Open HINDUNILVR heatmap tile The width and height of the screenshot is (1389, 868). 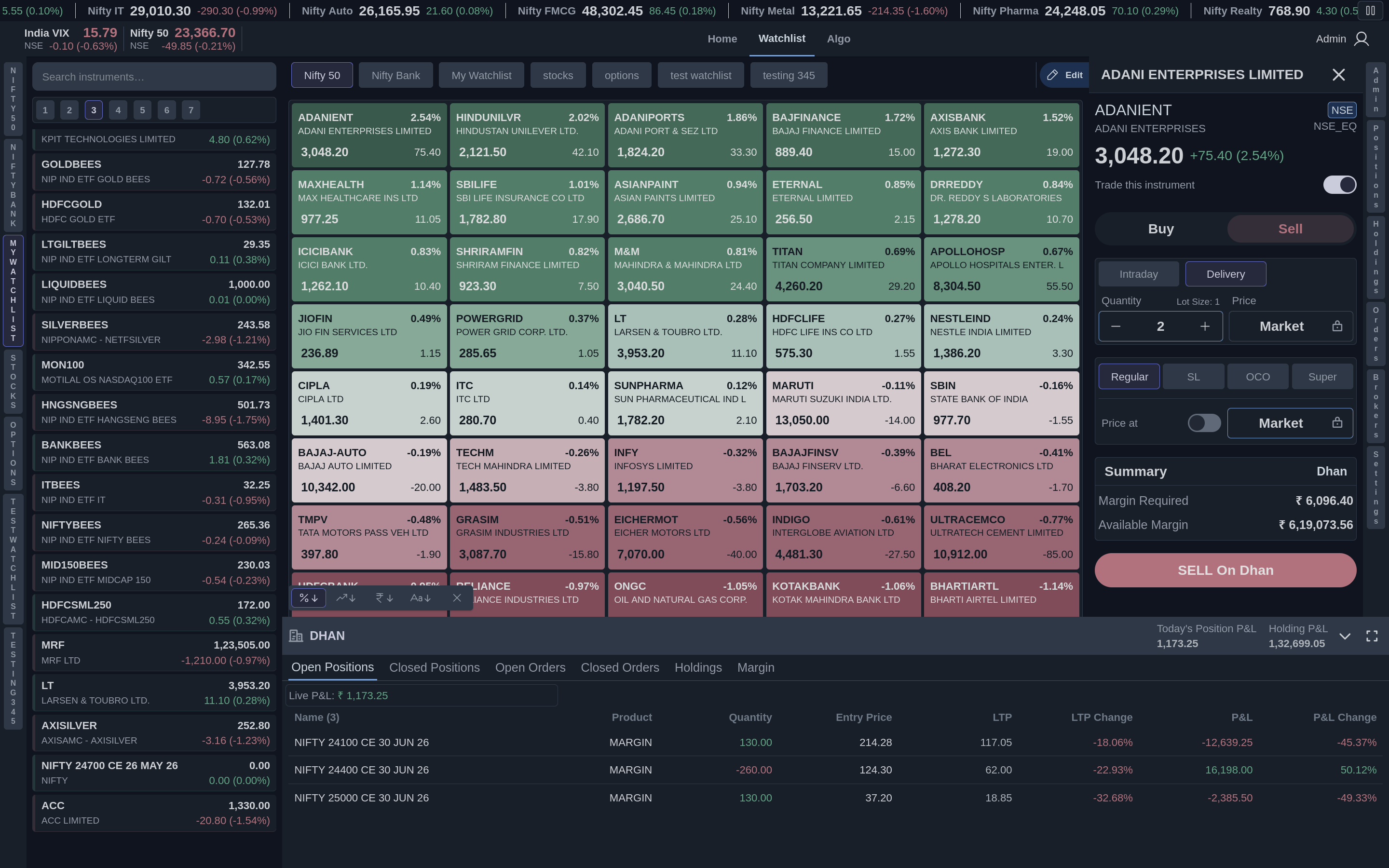tap(527, 135)
